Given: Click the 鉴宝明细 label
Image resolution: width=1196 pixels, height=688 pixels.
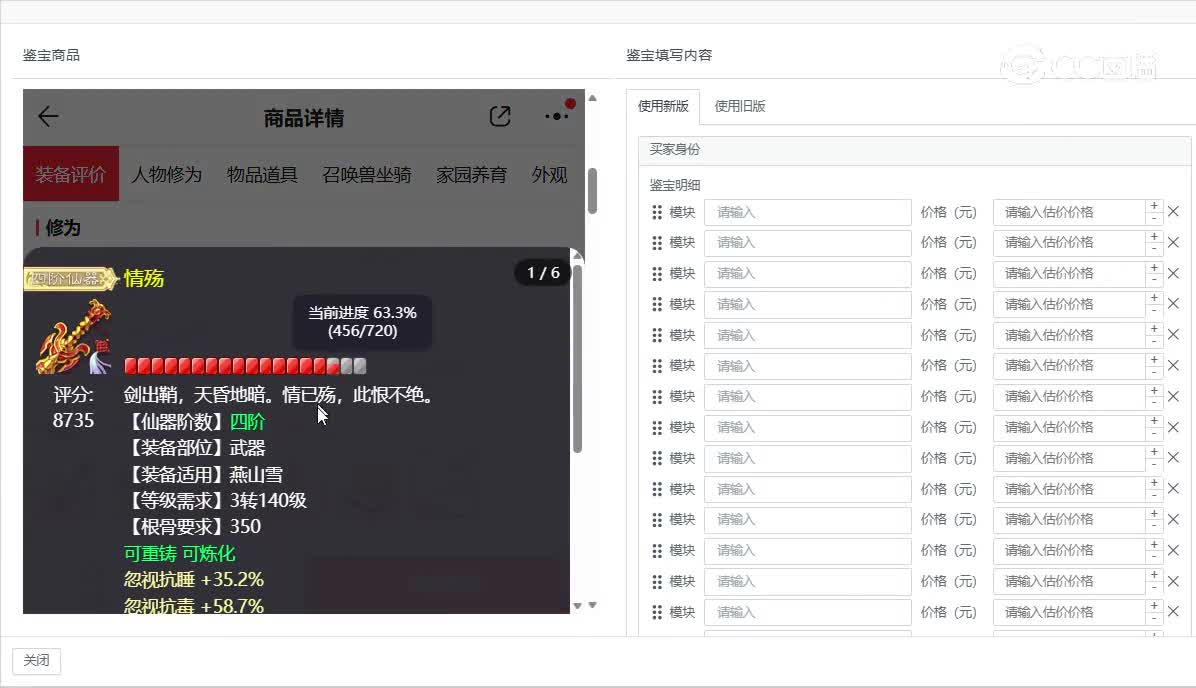Looking at the screenshot, I should (x=675, y=185).
